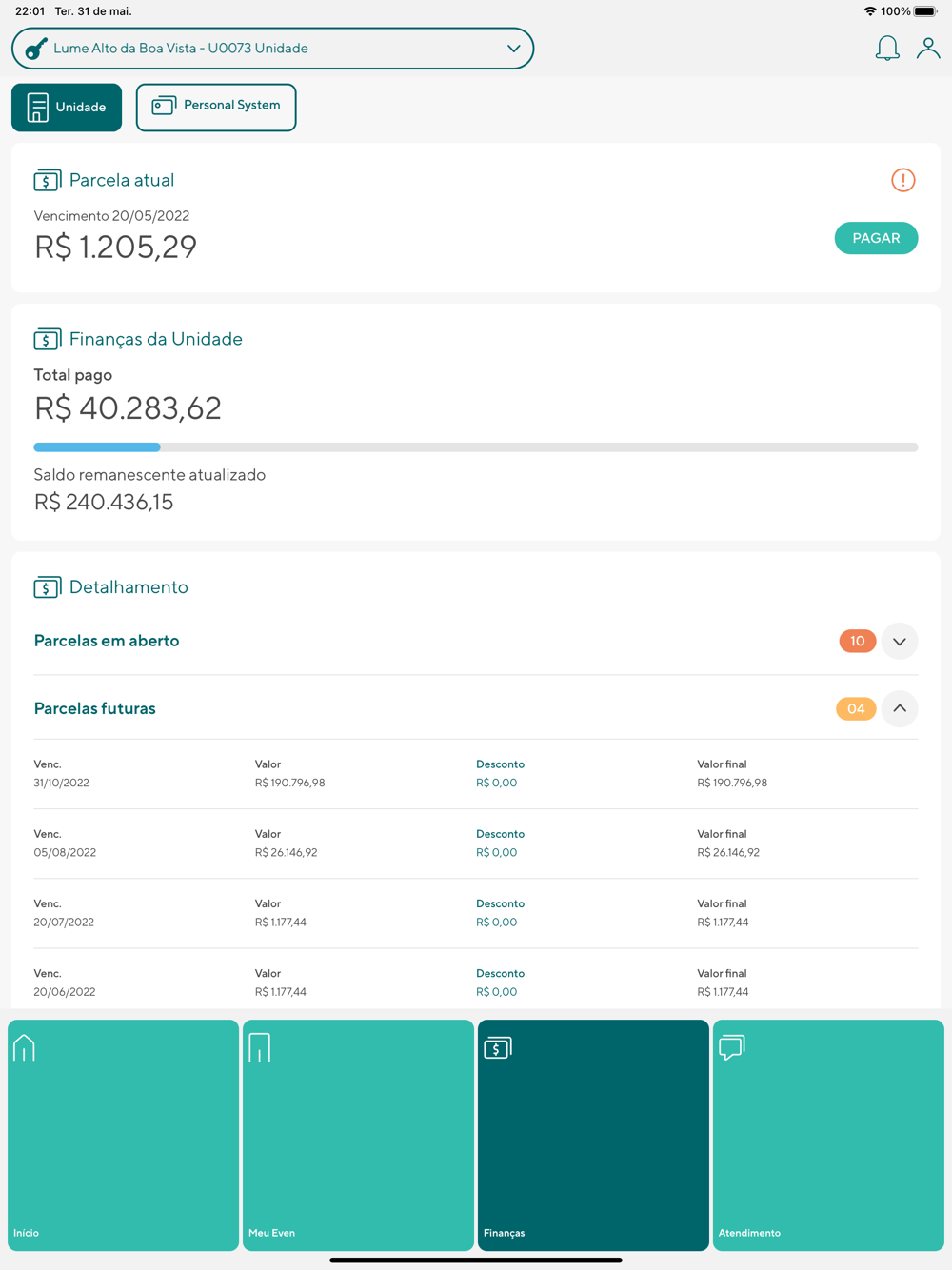Click the Valor R$ 26.146,92 cell

[287, 852]
